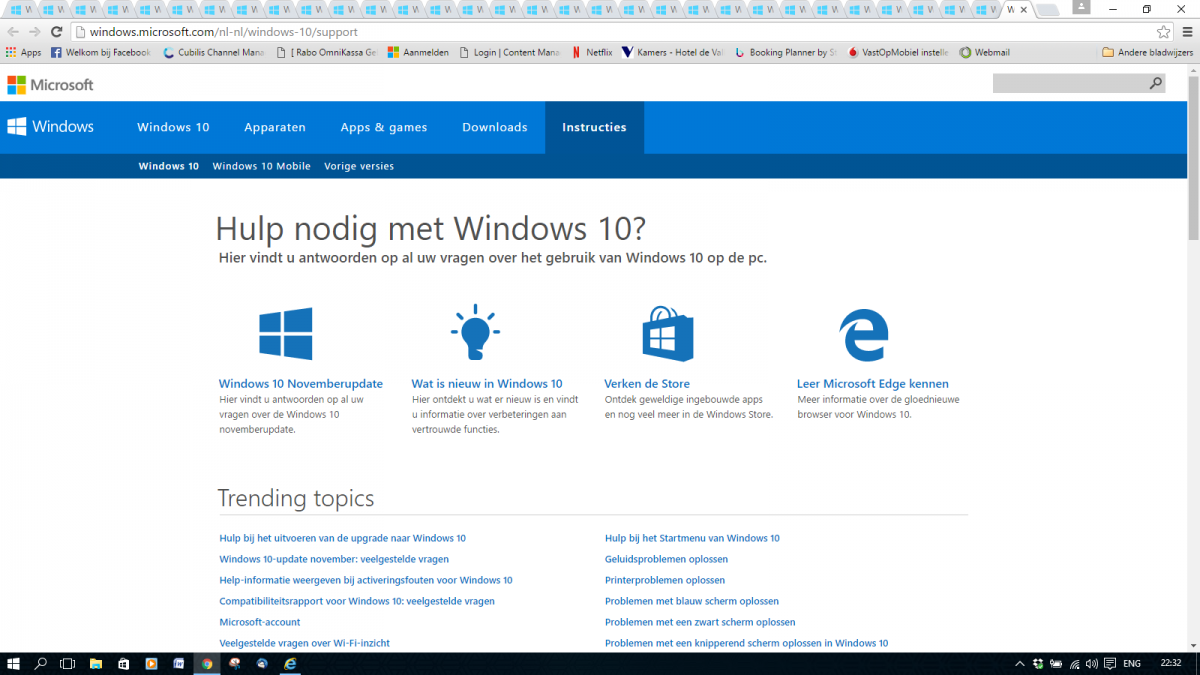Open Leer Microsoft Edge kennen link
Screen dimensions: 1200x675
pos(873,384)
